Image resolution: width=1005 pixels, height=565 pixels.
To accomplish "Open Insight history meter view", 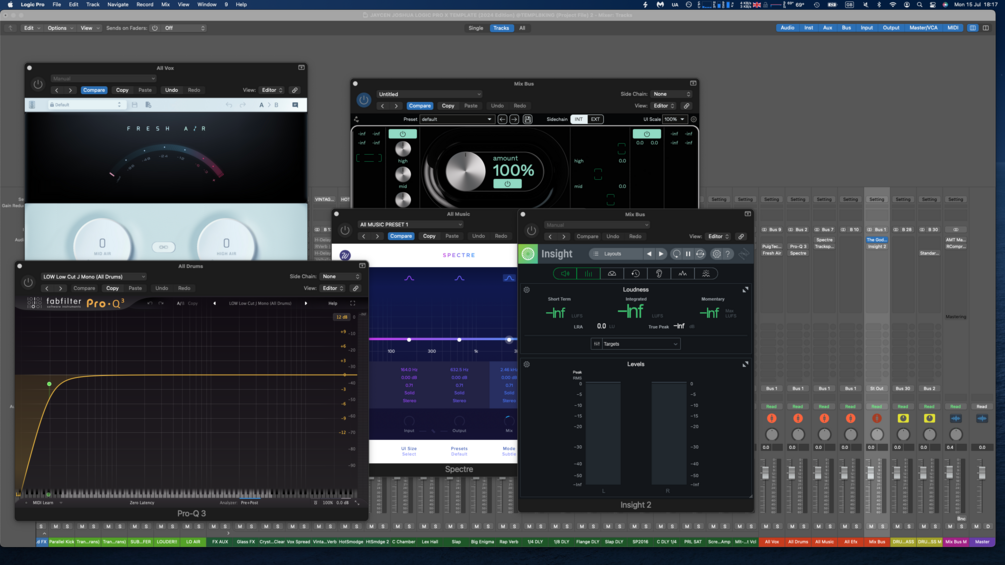I will [635, 274].
